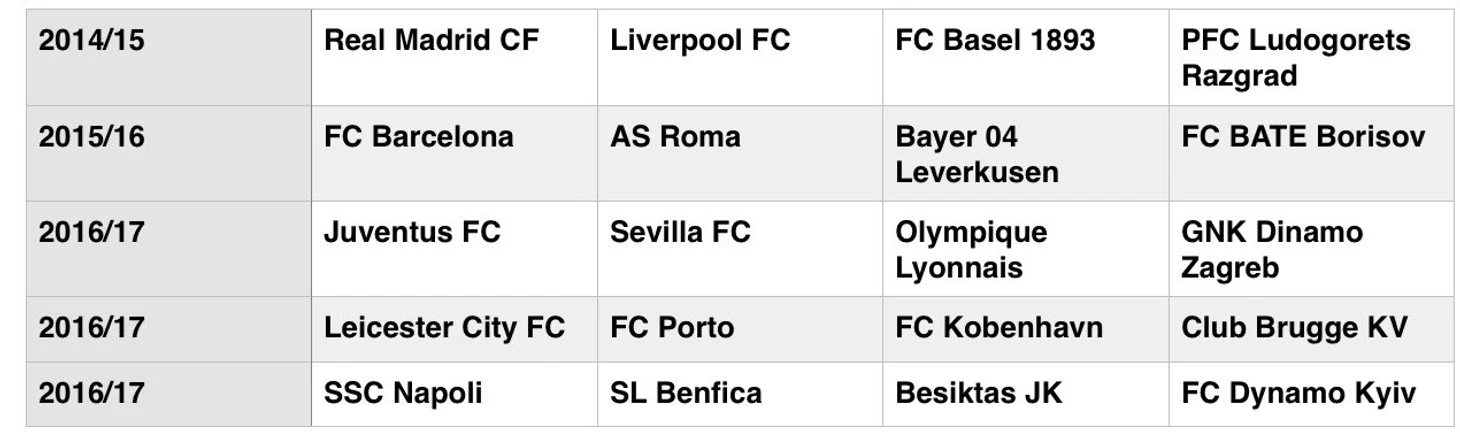Click the Real Madrid CF cell
Screen dimensions: 1460x444
click(454, 58)
